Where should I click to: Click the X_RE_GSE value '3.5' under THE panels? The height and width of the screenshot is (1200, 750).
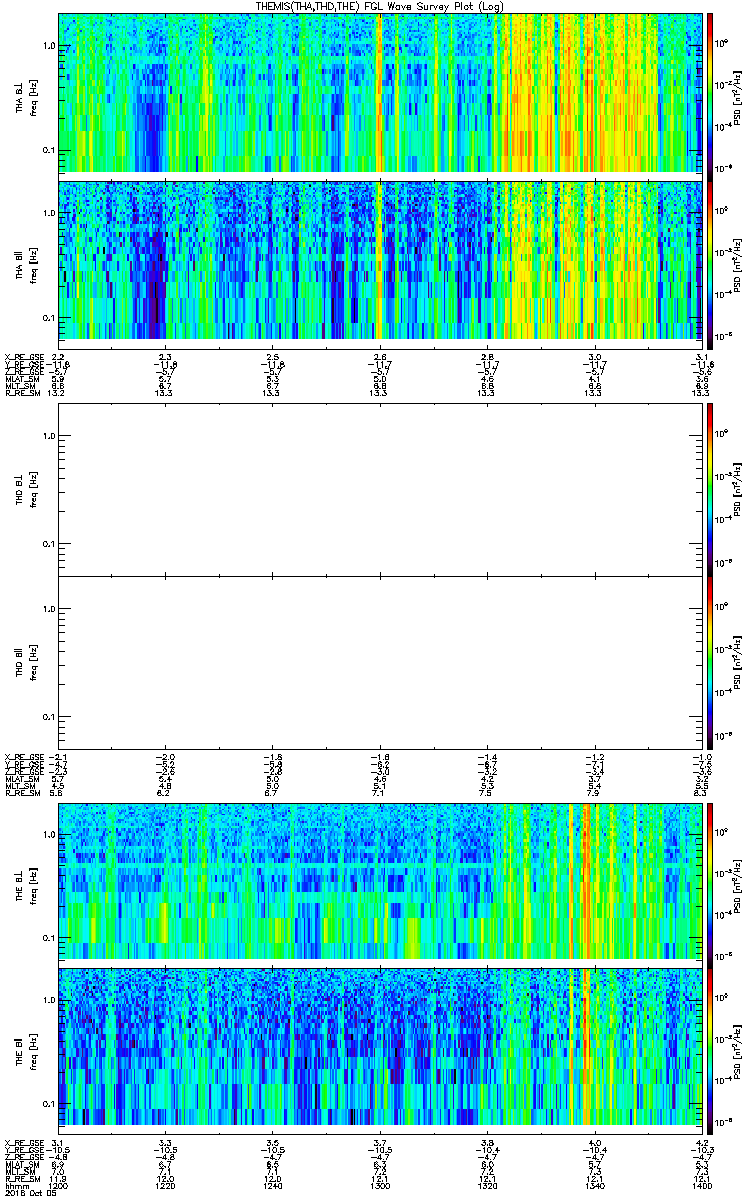273,1142
